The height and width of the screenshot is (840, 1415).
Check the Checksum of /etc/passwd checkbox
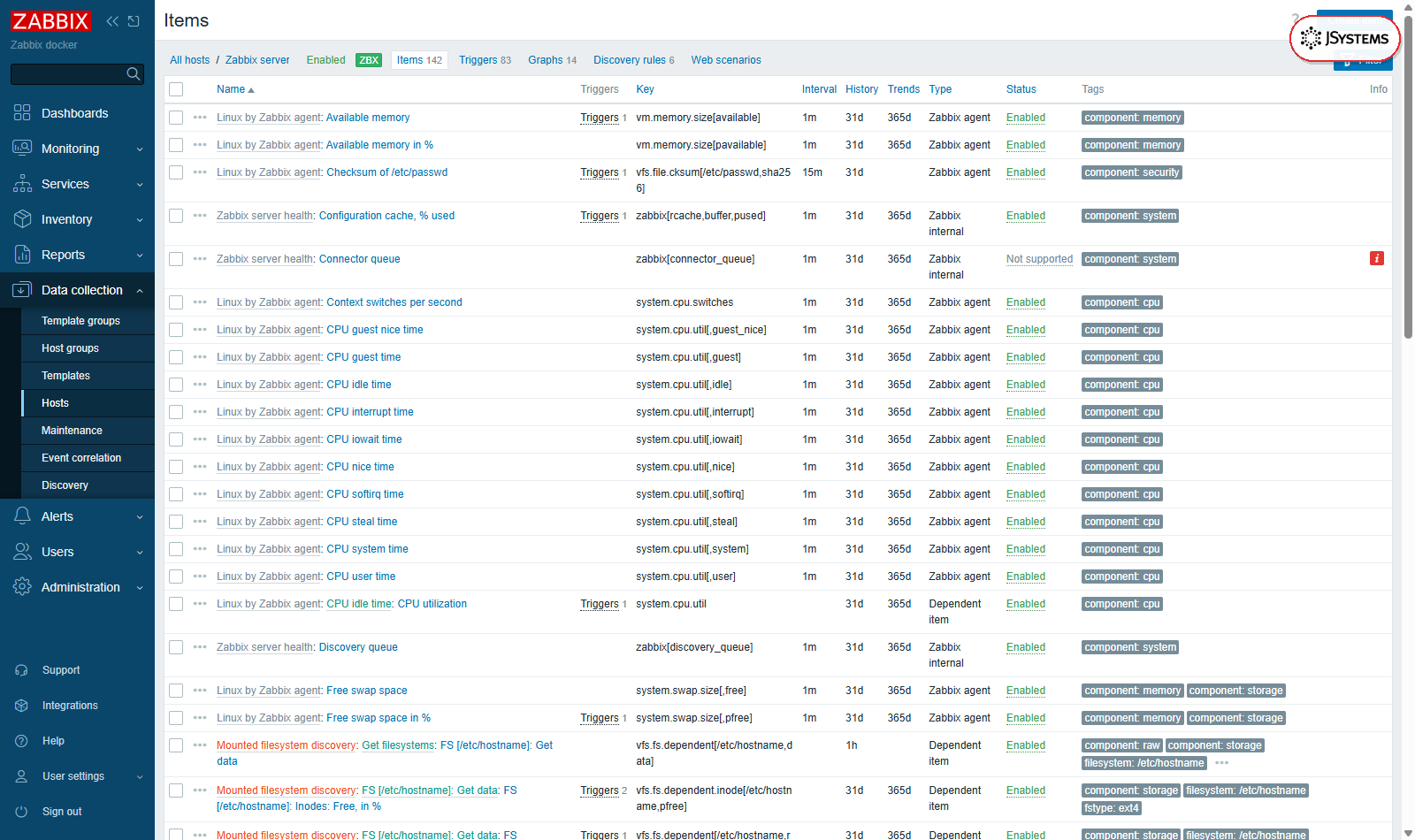176,172
